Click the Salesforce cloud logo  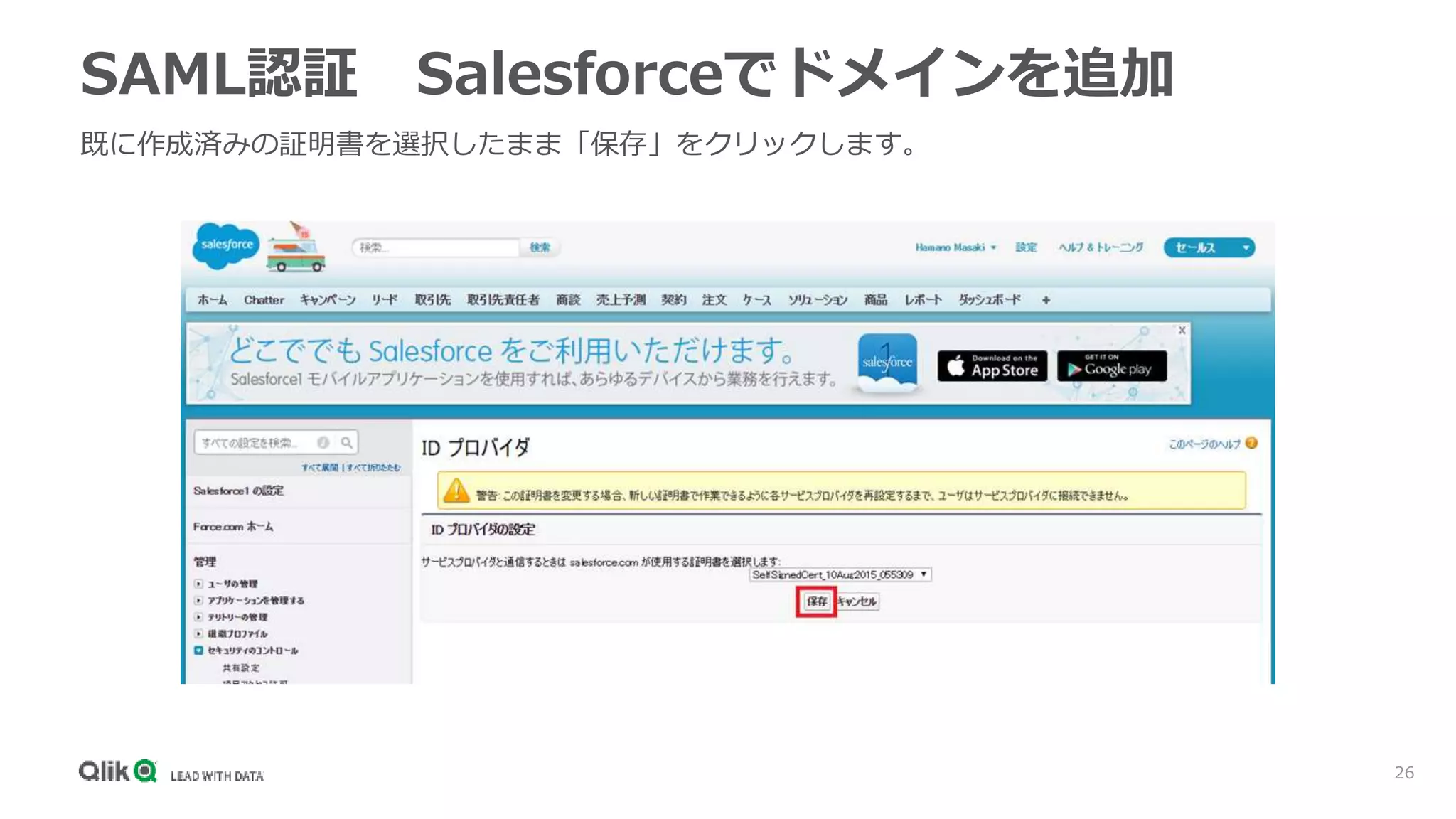[x=226, y=246]
